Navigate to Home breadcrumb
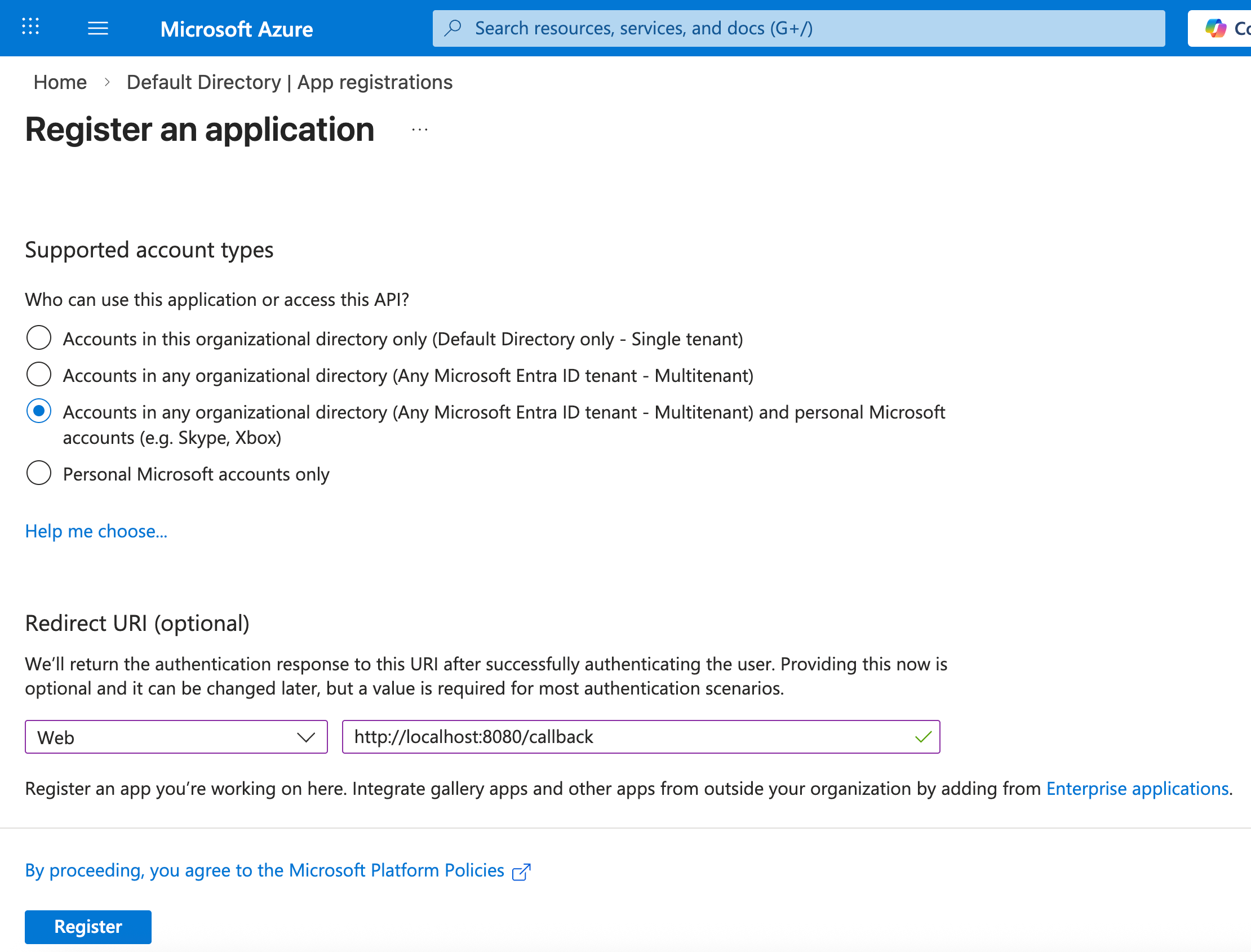1251x952 pixels. click(x=60, y=82)
